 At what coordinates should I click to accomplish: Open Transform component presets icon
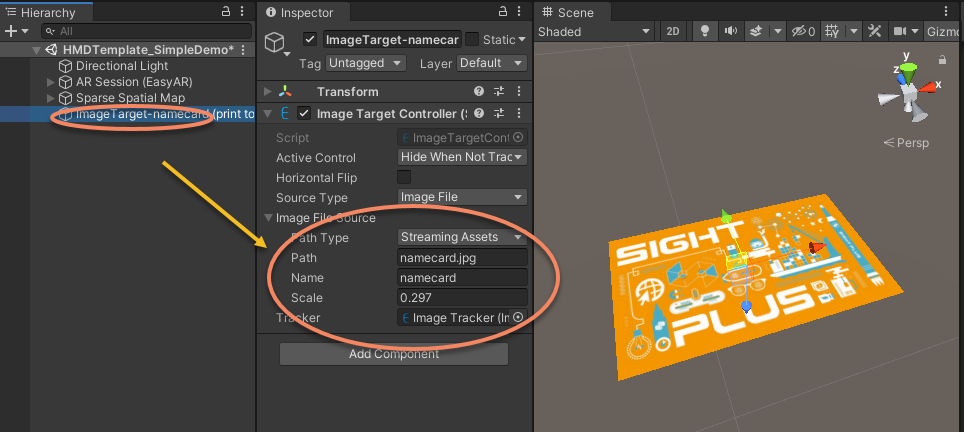click(x=499, y=92)
